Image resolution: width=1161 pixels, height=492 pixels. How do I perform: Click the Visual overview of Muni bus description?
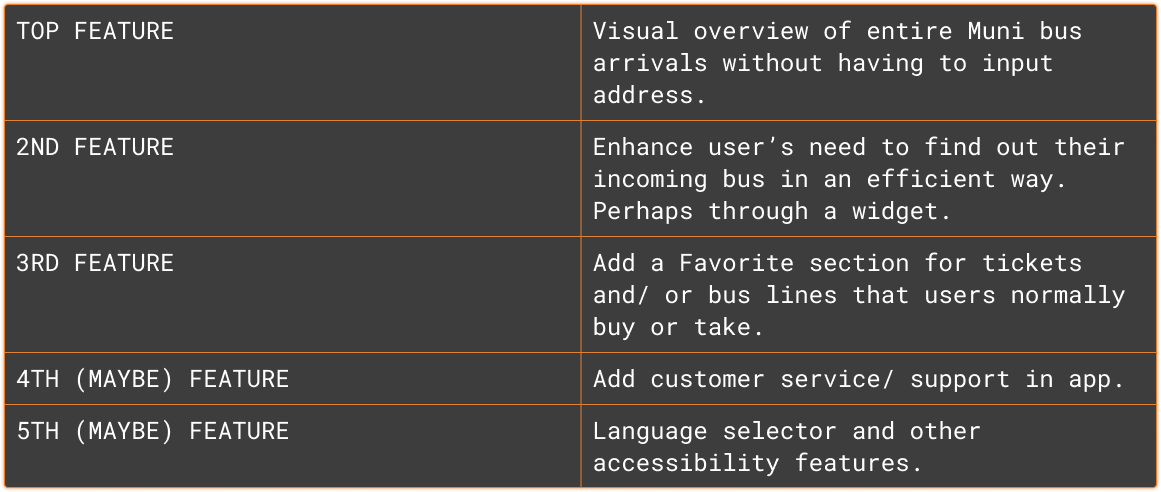click(869, 63)
